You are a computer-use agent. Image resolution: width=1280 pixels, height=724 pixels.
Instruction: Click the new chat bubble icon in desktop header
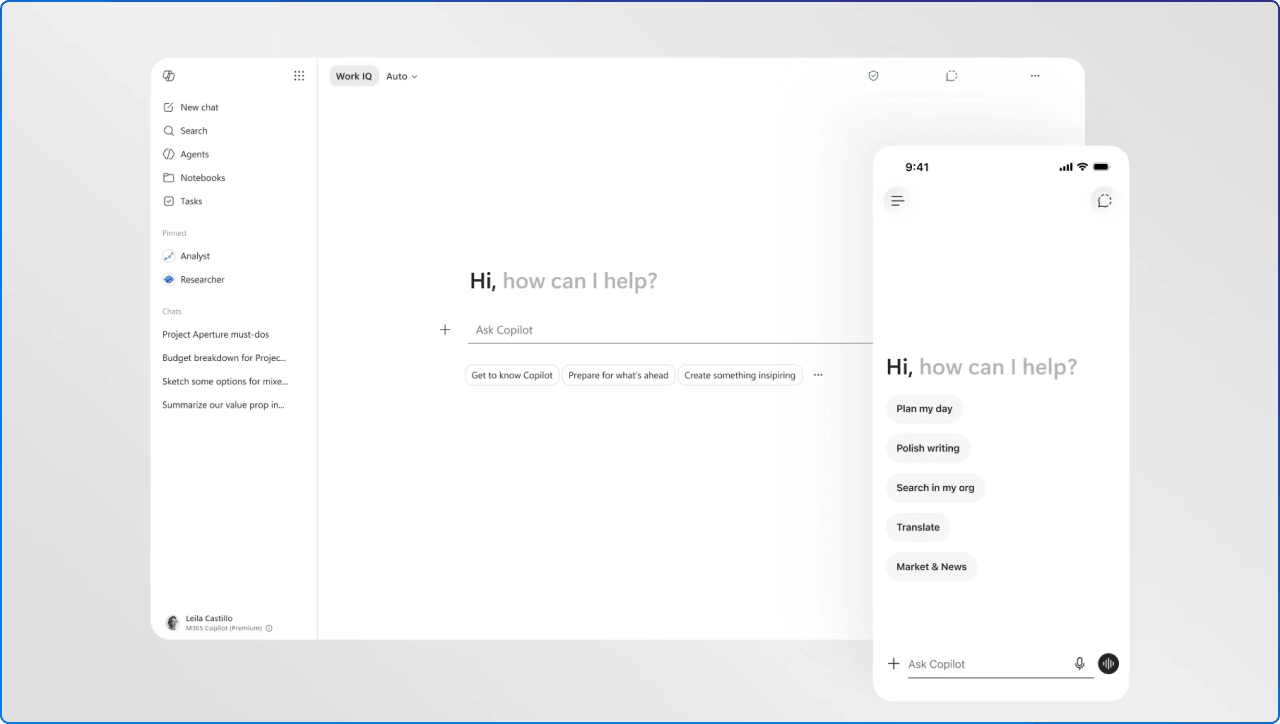pyautogui.click(x=952, y=76)
